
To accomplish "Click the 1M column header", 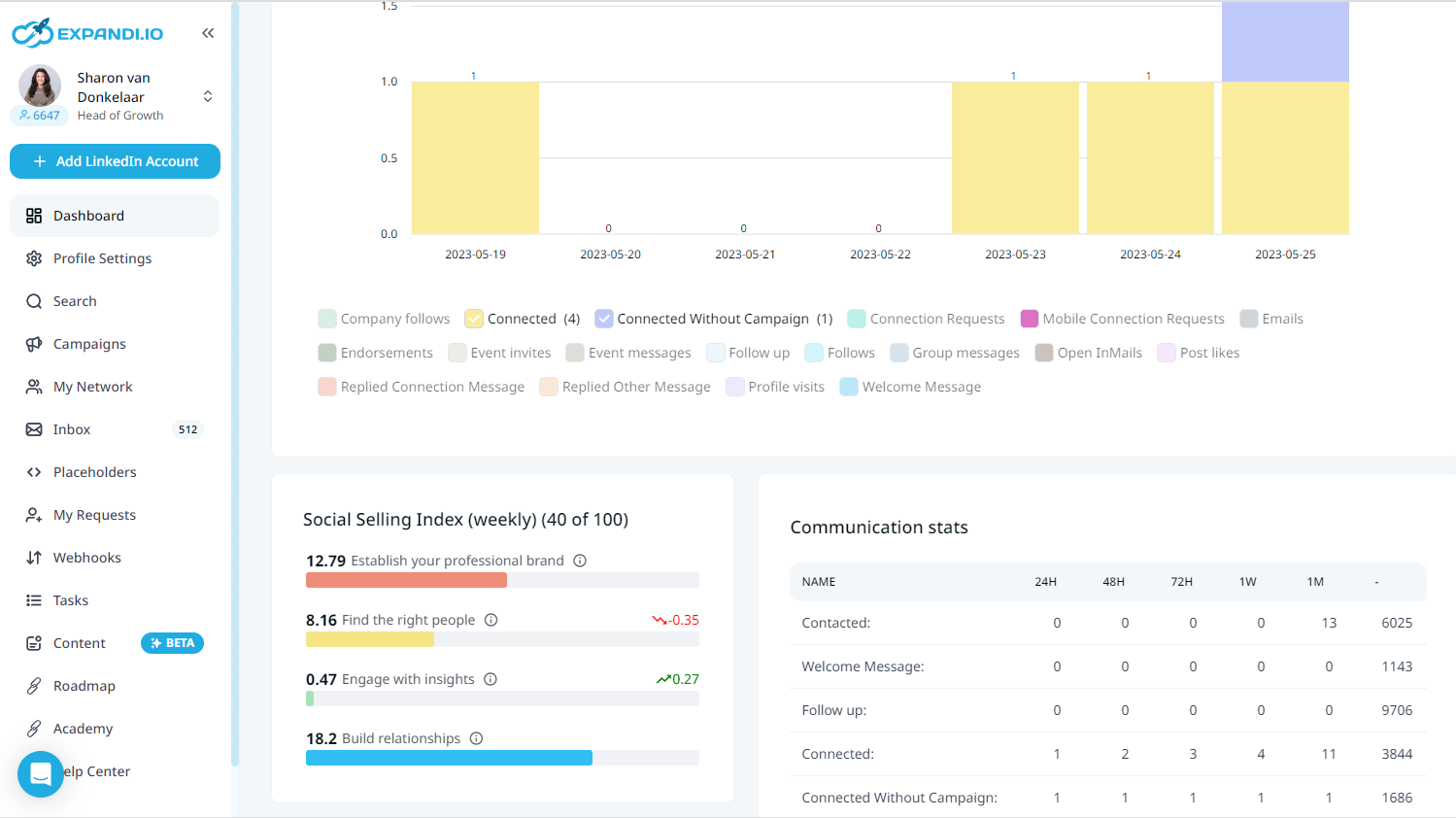I will coord(1315,582).
